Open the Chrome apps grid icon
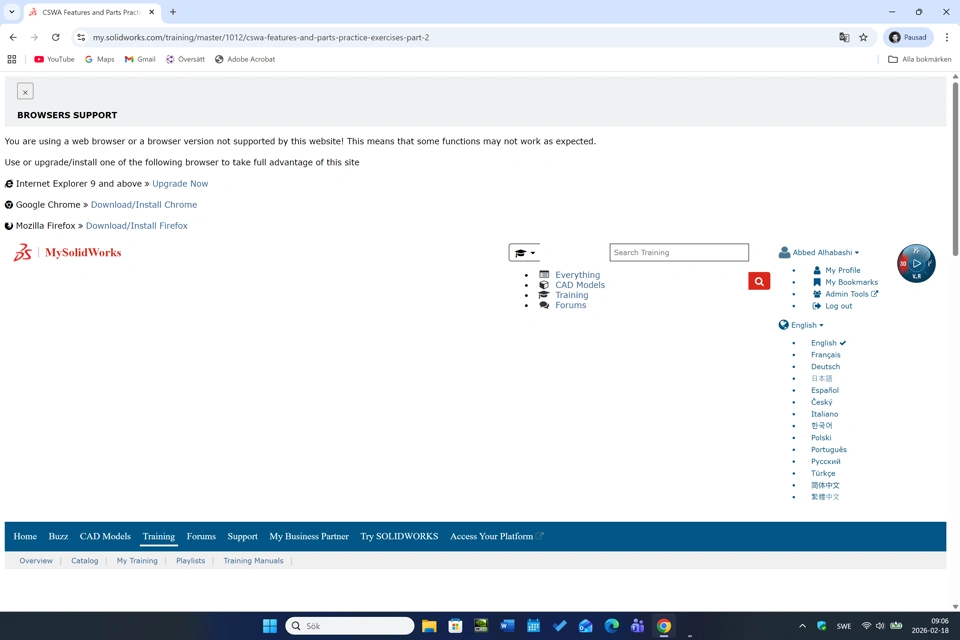This screenshot has width=960, height=640. click(12, 59)
